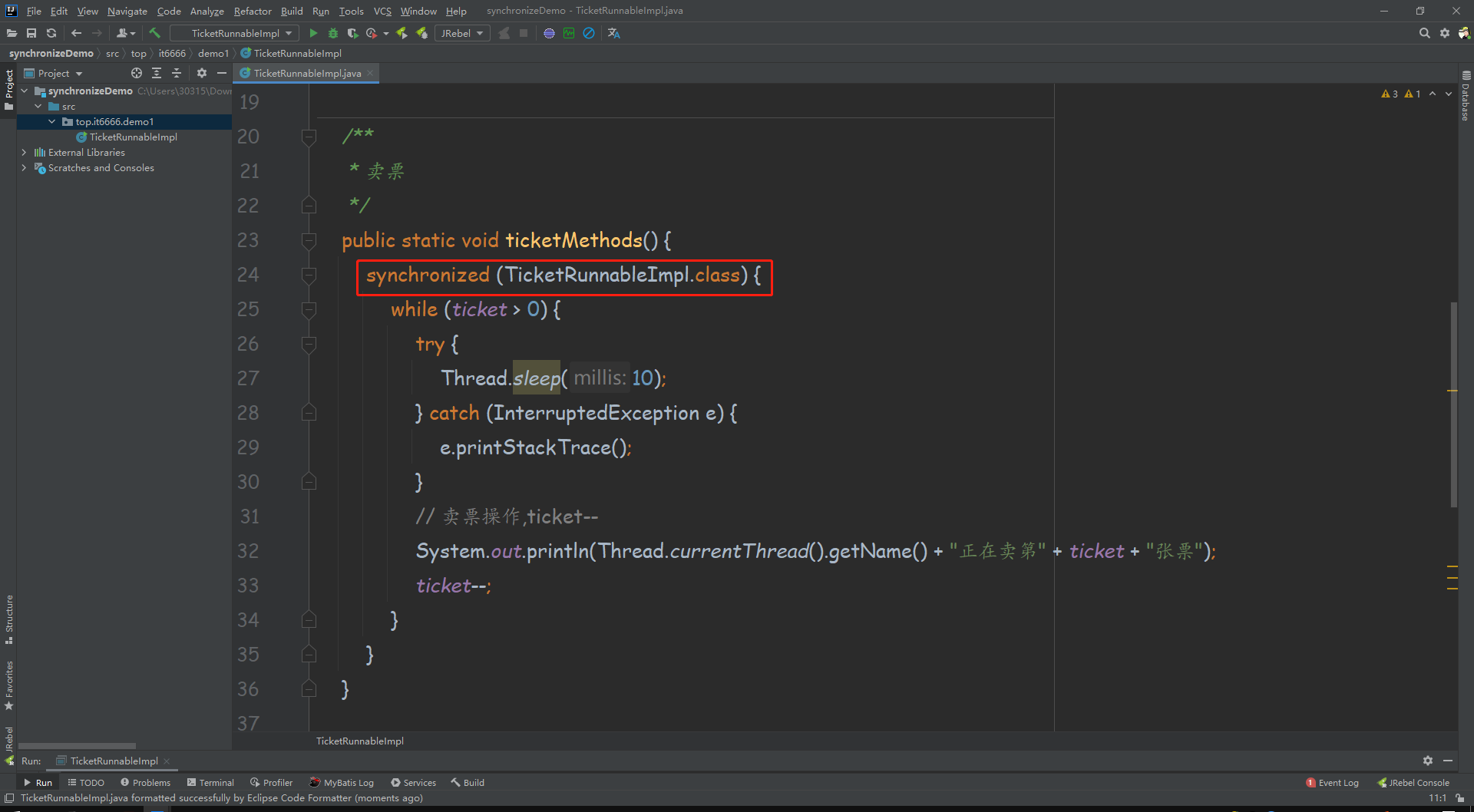
Task: Open the Services tool window
Action: (413, 782)
